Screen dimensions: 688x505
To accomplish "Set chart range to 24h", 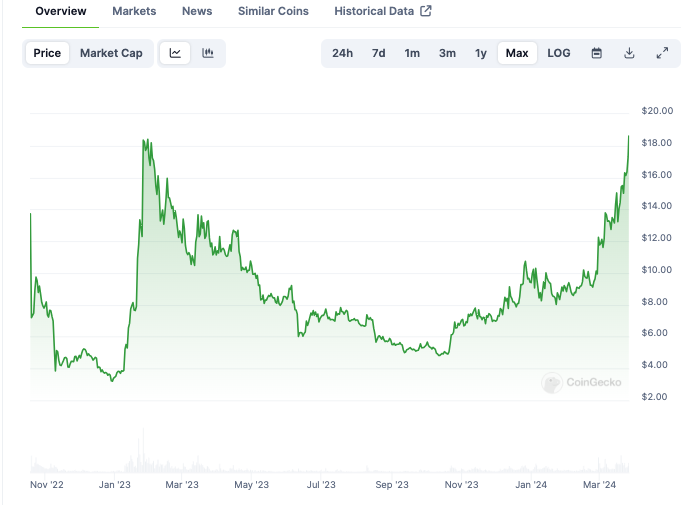I will click(x=342, y=53).
